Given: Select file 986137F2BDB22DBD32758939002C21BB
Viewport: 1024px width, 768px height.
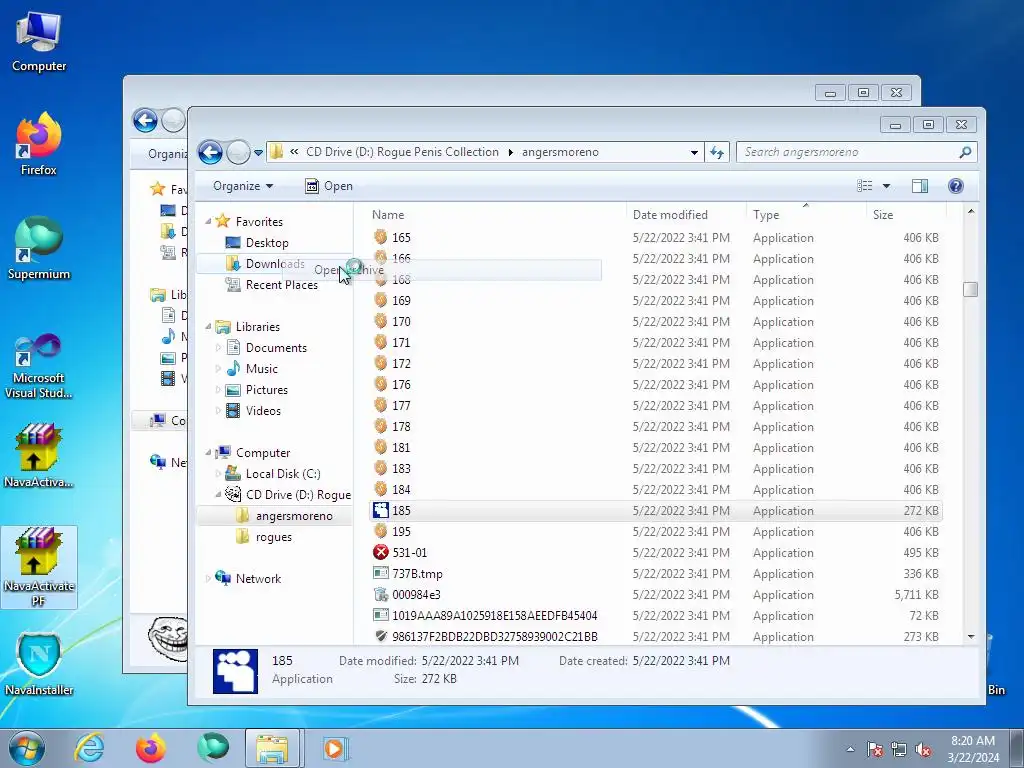Looking at the screenshot, I should (656, 637).
